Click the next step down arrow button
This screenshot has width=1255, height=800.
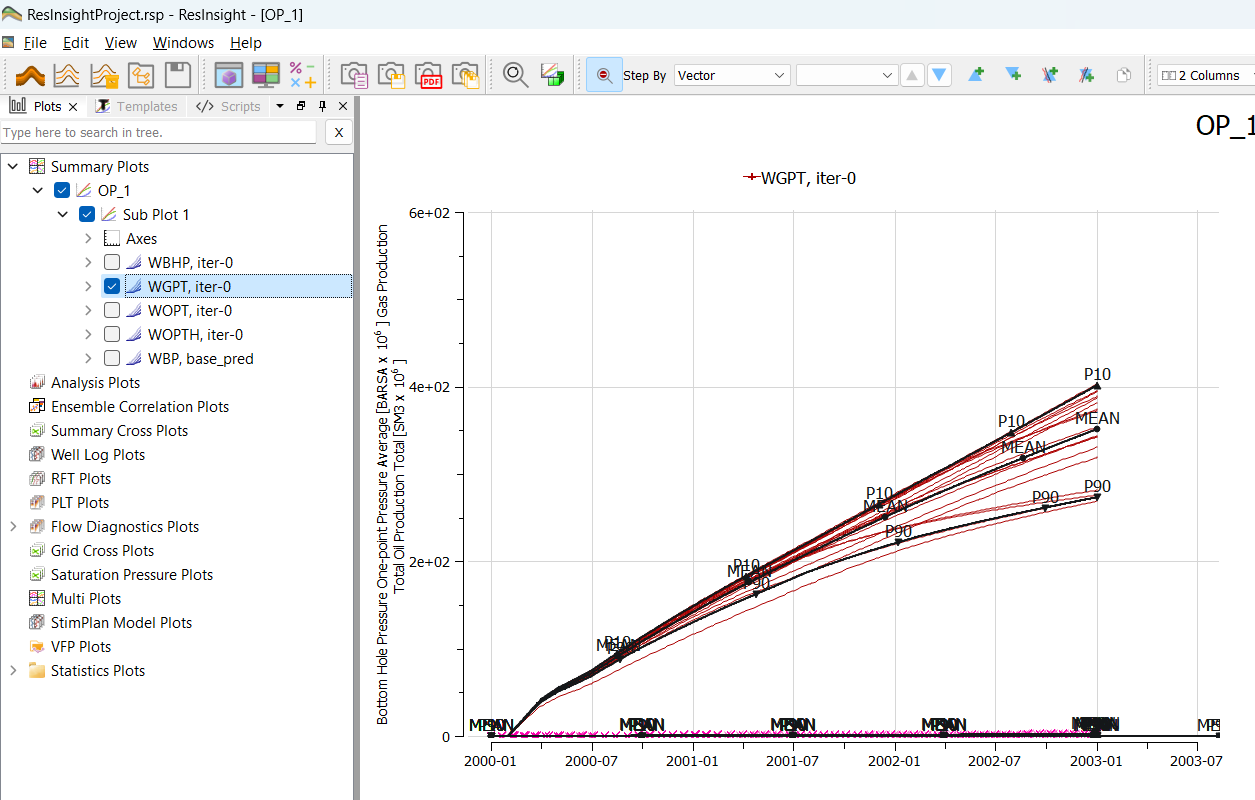[x=938, y=75]
